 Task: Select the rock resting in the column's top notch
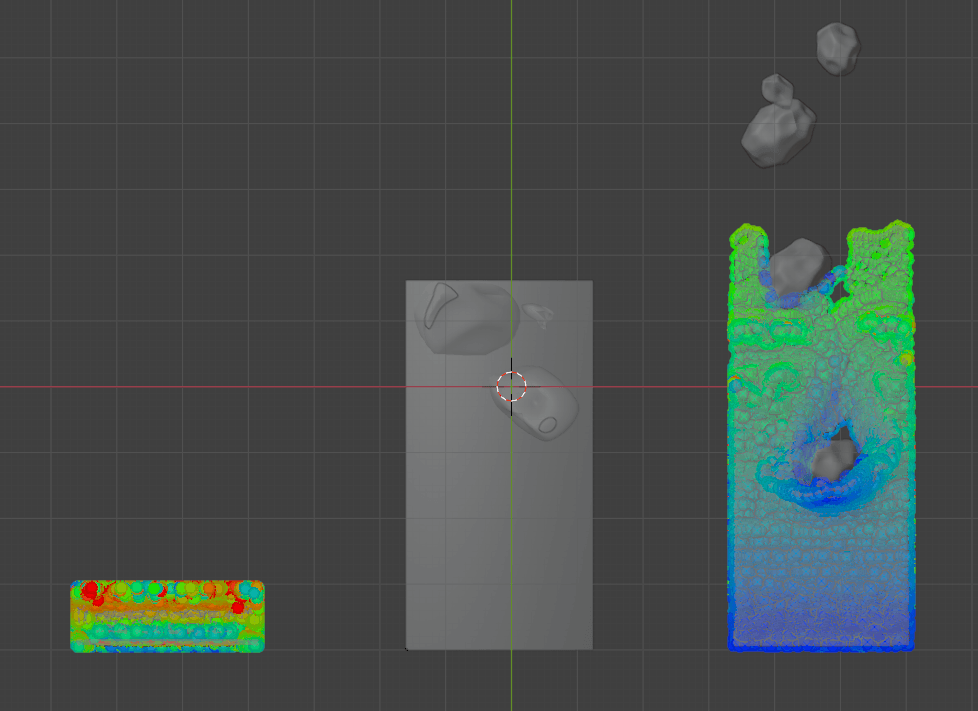coord(798,266)
